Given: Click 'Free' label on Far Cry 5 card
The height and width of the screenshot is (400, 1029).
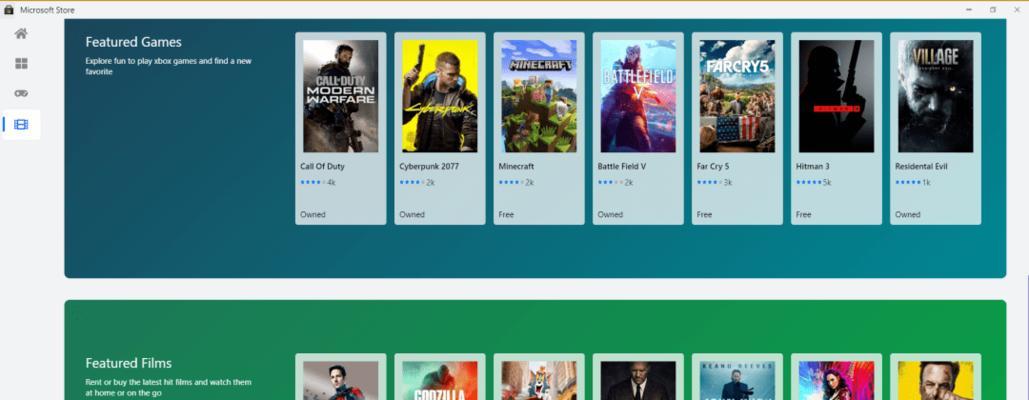Looking at the screenshot, I should (x=704, y=214).
